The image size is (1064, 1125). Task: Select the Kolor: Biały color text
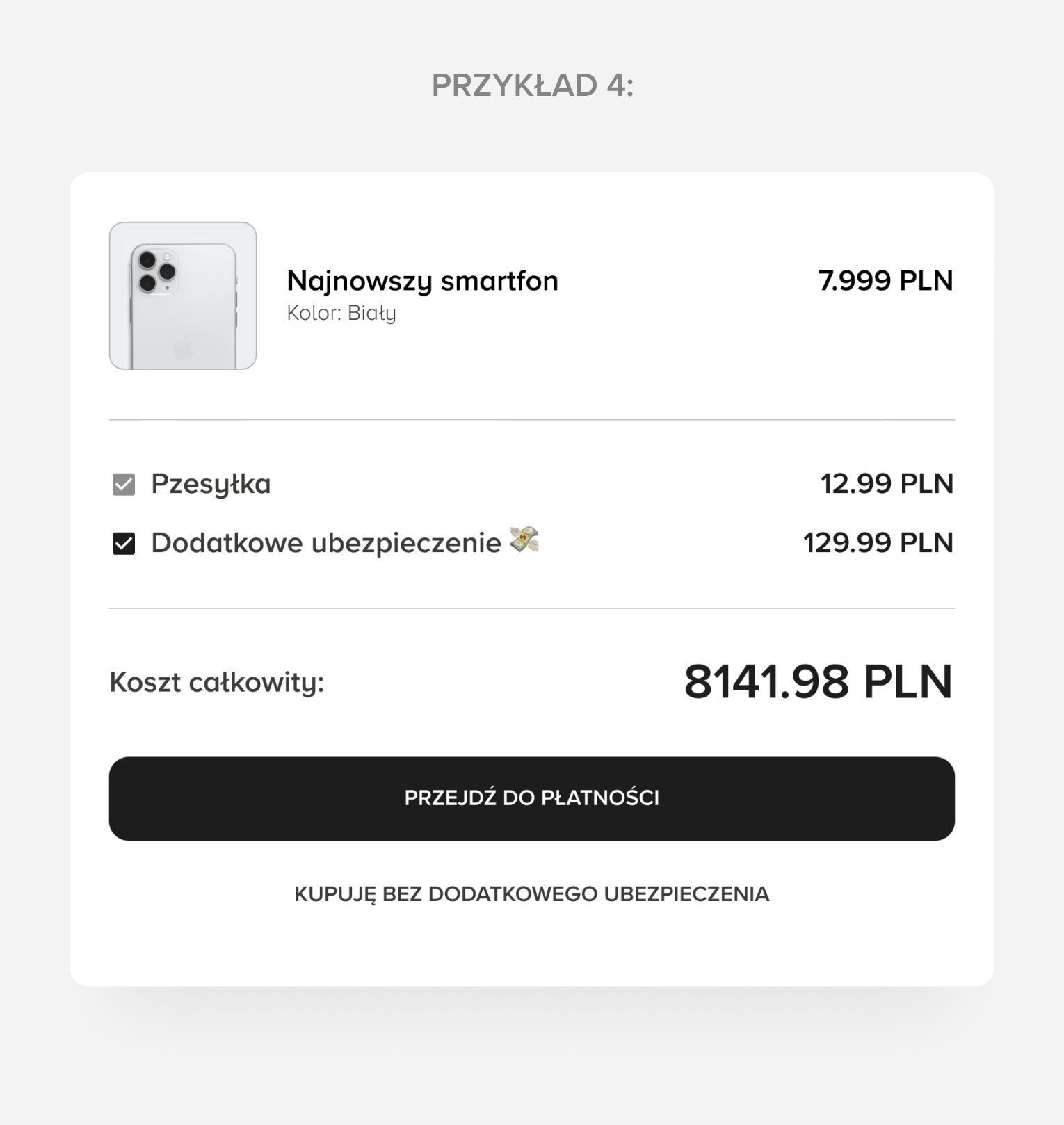341,313
